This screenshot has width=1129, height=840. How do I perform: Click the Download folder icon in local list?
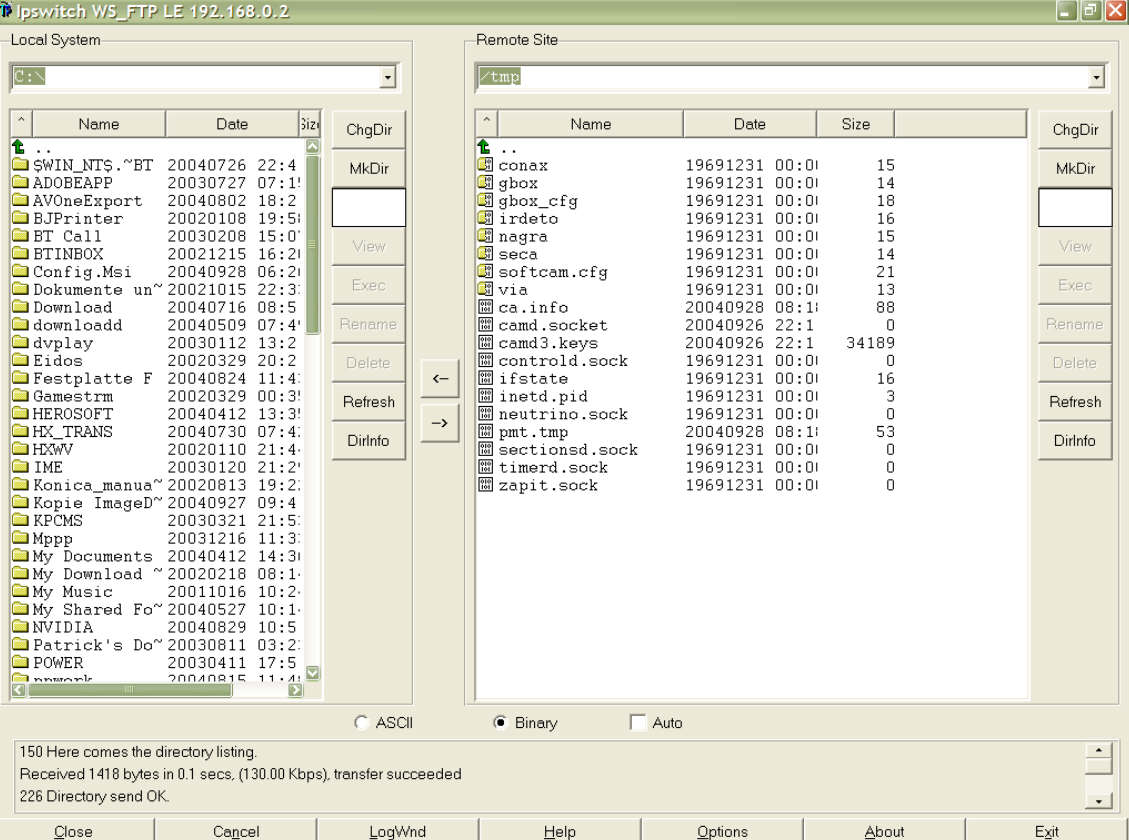point(20,308)
